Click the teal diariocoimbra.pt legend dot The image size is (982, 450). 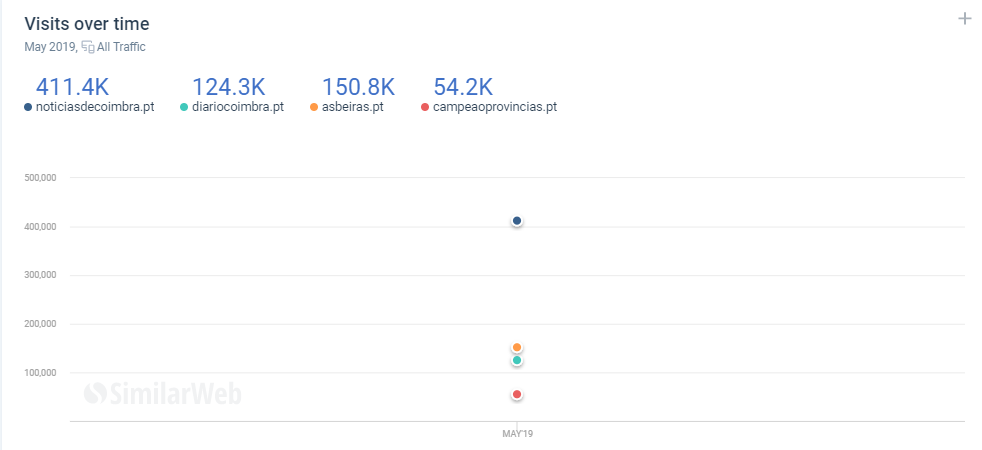pyautogui.click(x=183, y=107)
